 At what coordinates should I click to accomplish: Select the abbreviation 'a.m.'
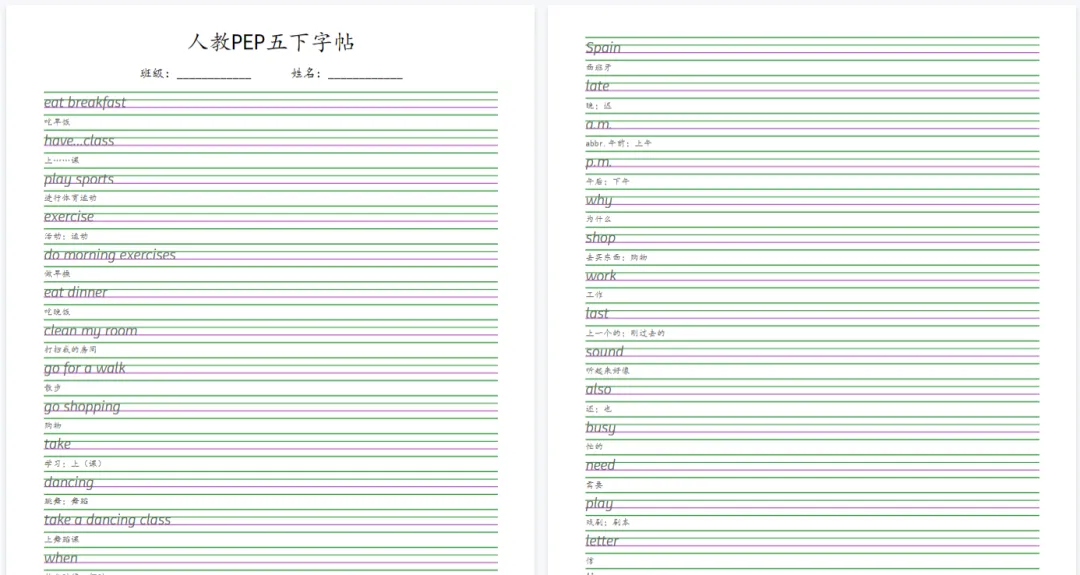pos(598,124)
